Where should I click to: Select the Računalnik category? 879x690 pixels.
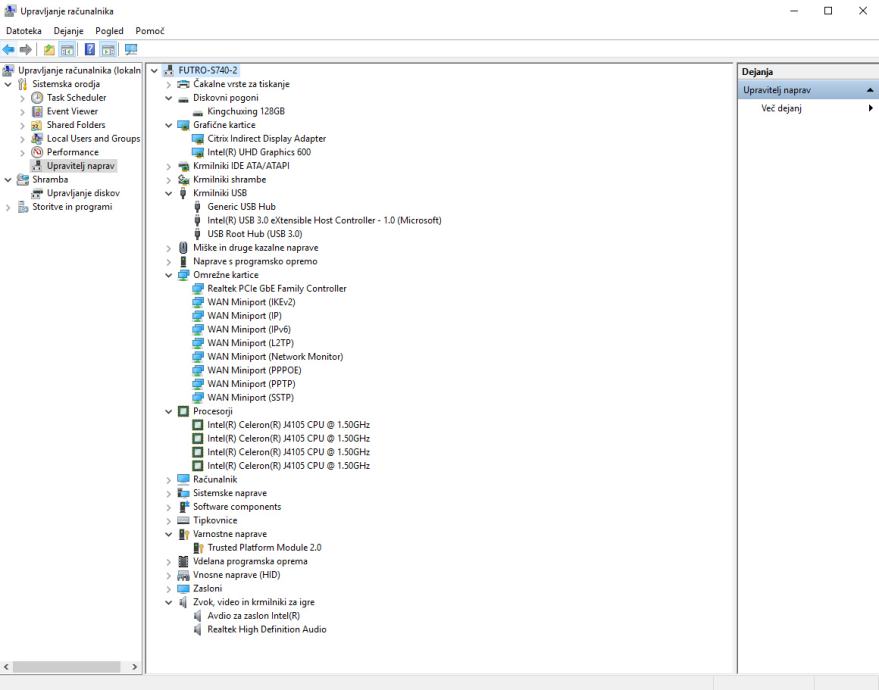click(x=215, y=479)
